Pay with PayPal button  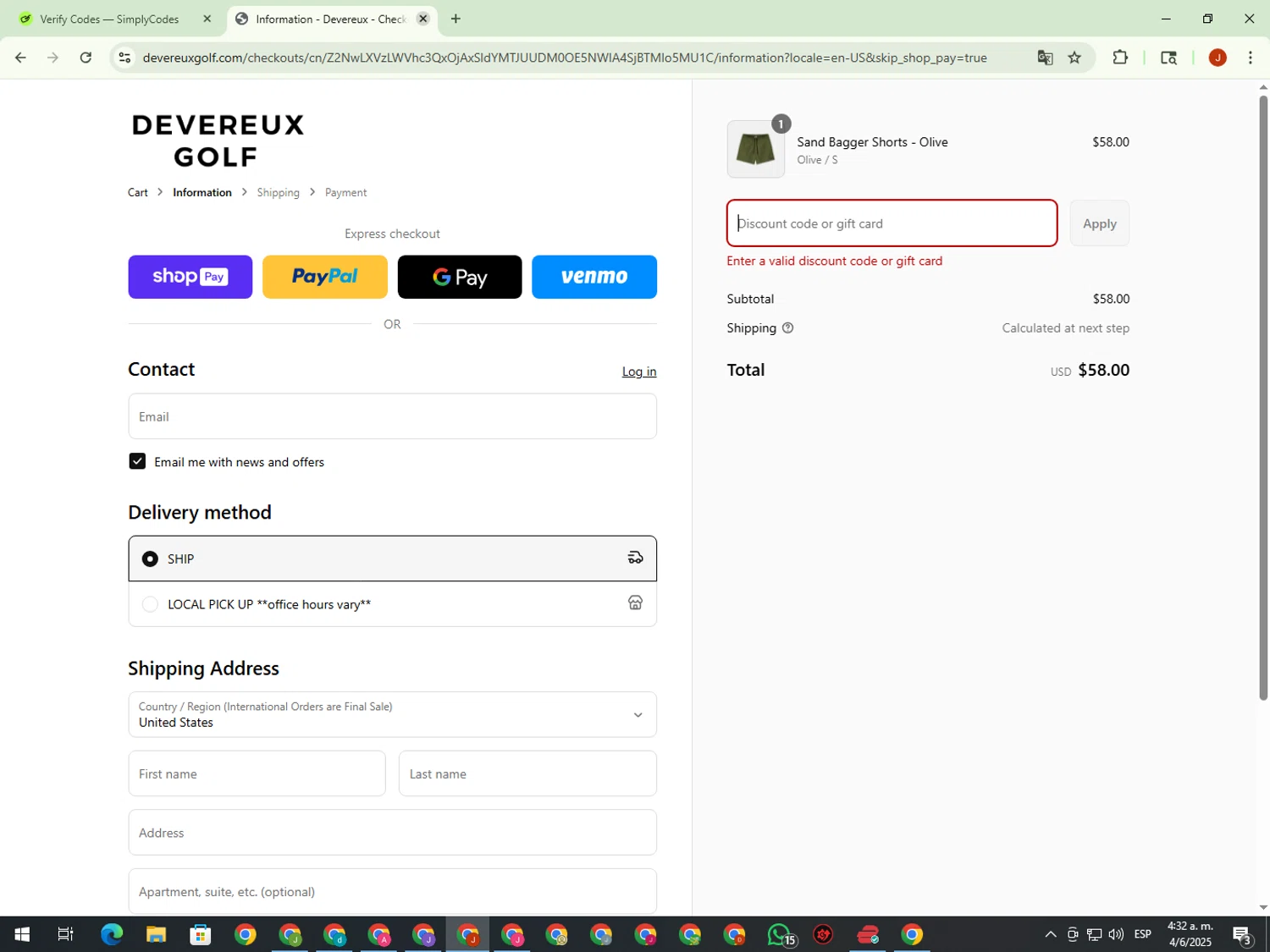tap(325, 277)
